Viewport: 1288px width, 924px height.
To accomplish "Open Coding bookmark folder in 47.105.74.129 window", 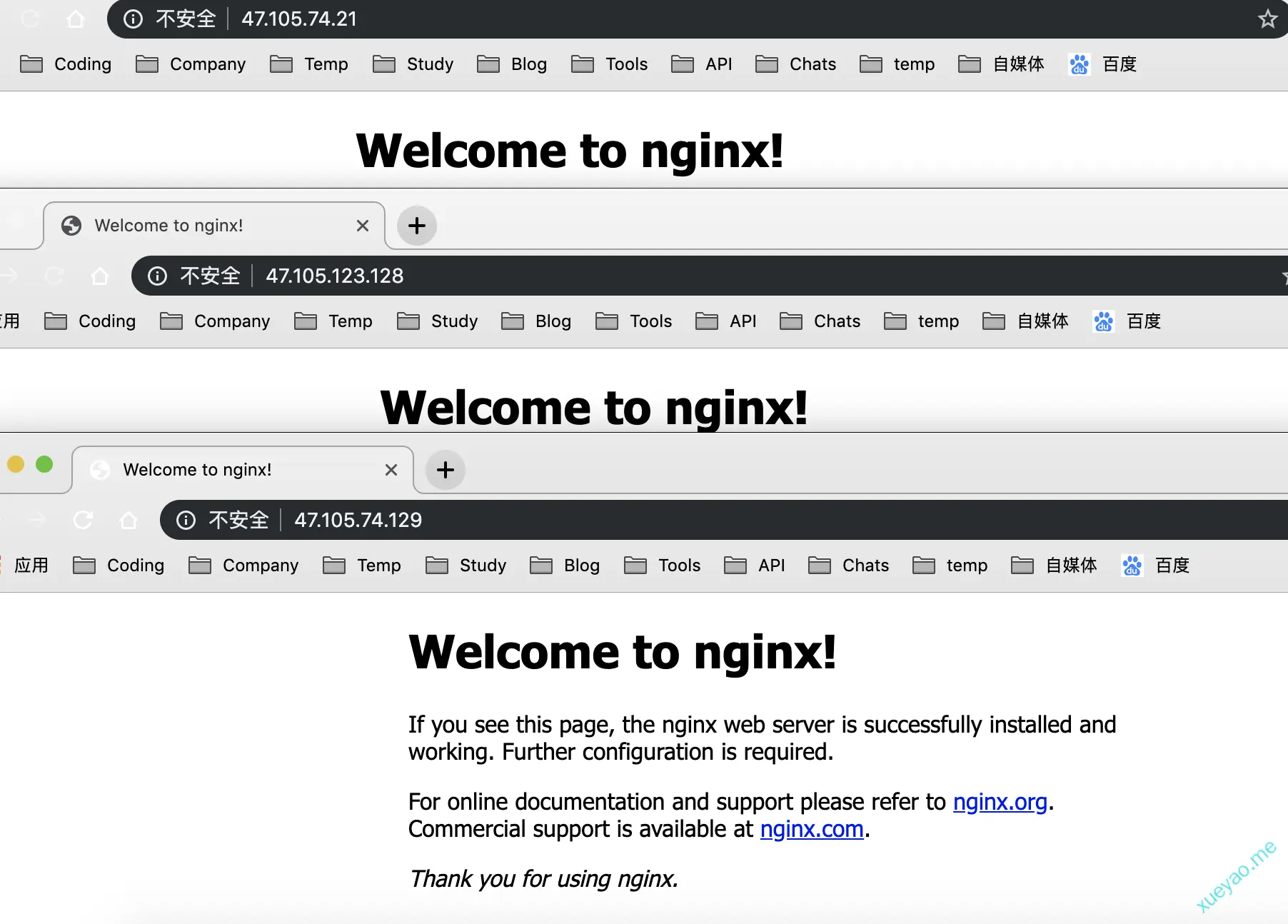I will tap(119, 566).
